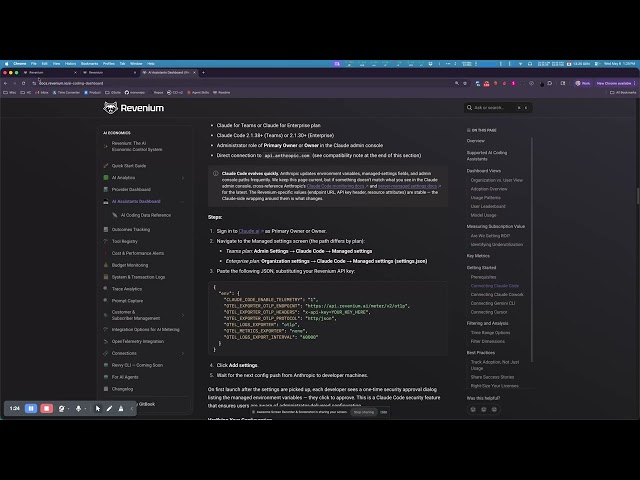This screenshot has height=480, width=640.
Task: Open a new Chrome tab
Action: click(x=203, y=72)
